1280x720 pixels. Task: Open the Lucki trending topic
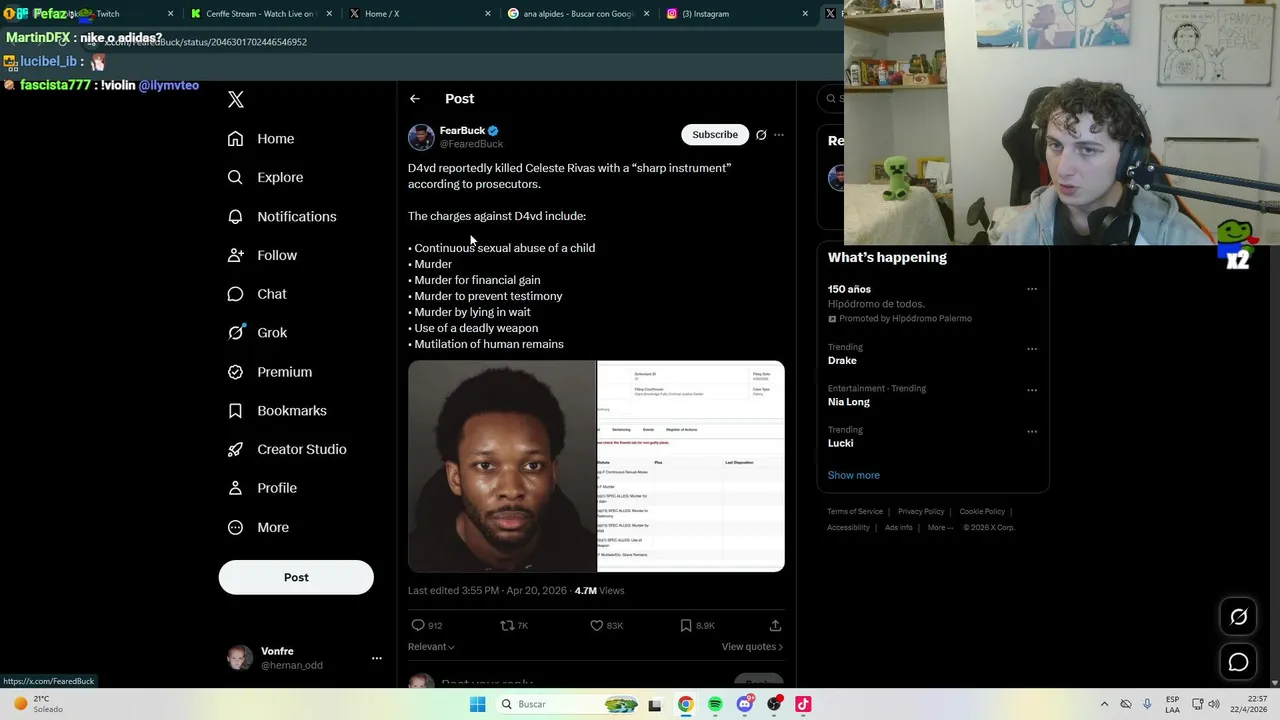click(840, 443)
